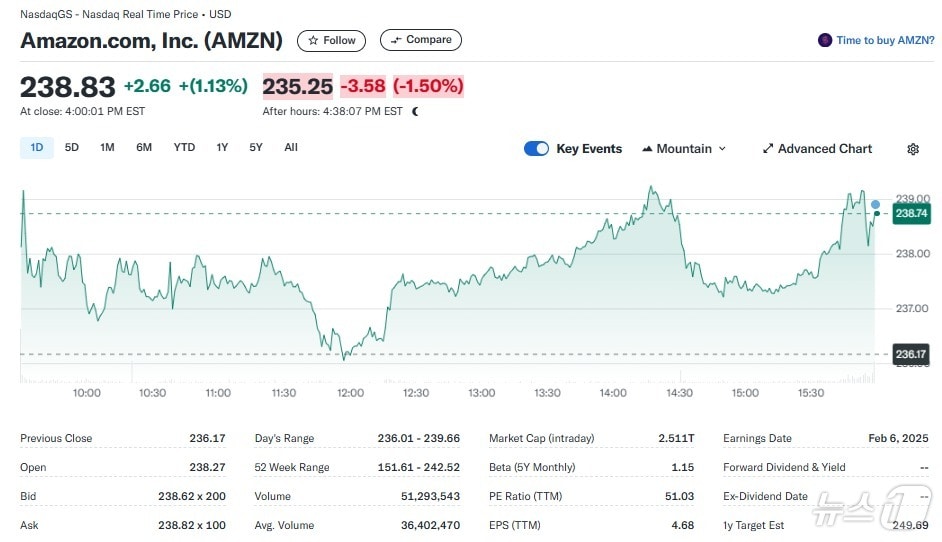Select the YTD range tab
Viewport: 942px width, 542px height.
pyautogui.click(x=184, y=148)
